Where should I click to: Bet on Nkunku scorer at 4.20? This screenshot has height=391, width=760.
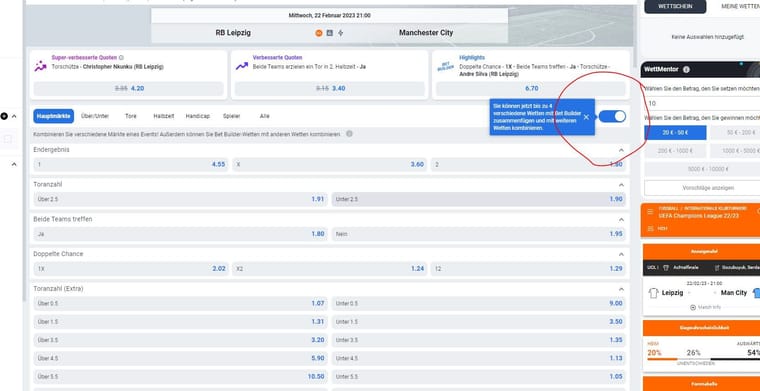point(128,89)
